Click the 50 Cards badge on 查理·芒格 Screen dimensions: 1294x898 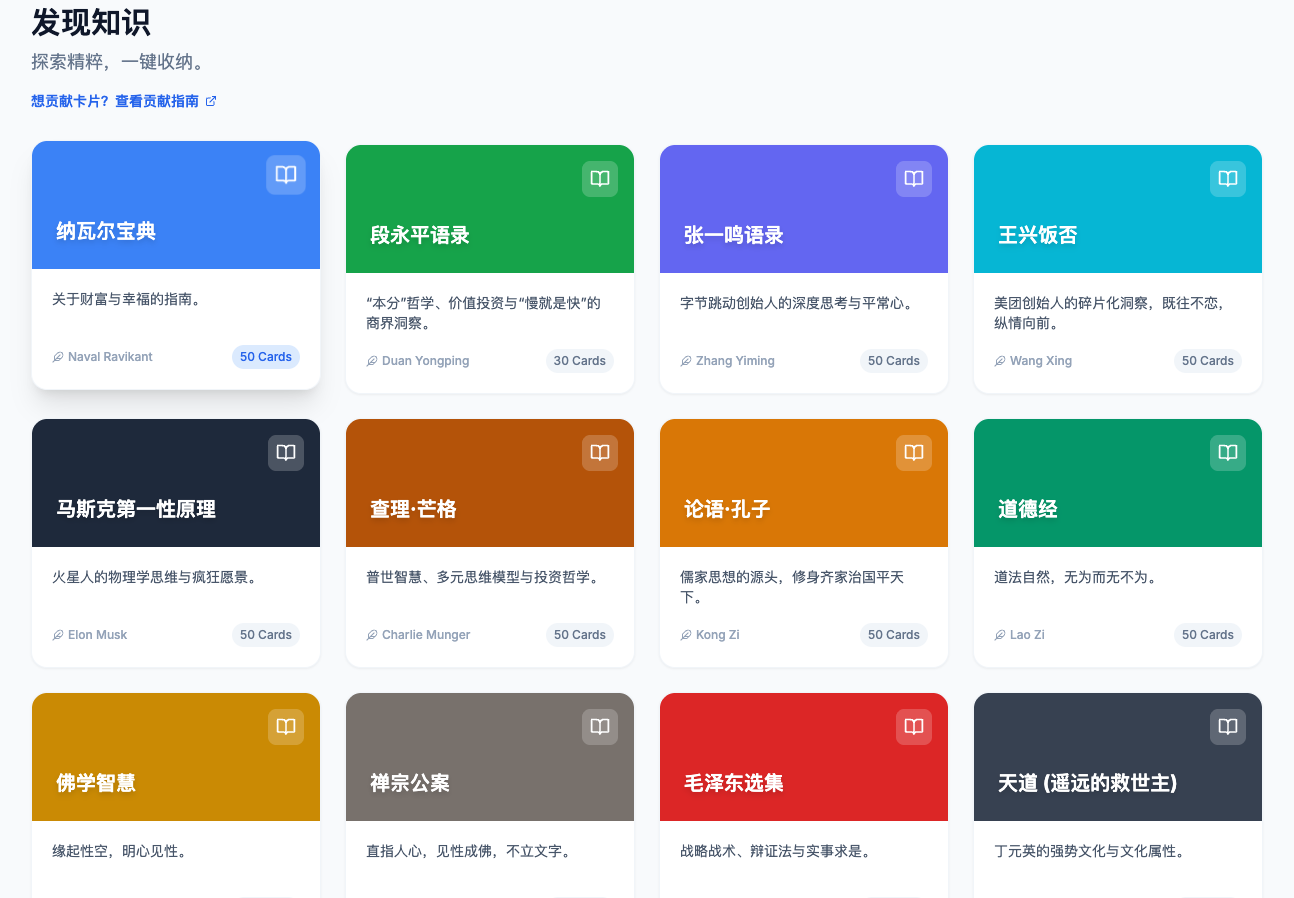[x=580, y=635]
